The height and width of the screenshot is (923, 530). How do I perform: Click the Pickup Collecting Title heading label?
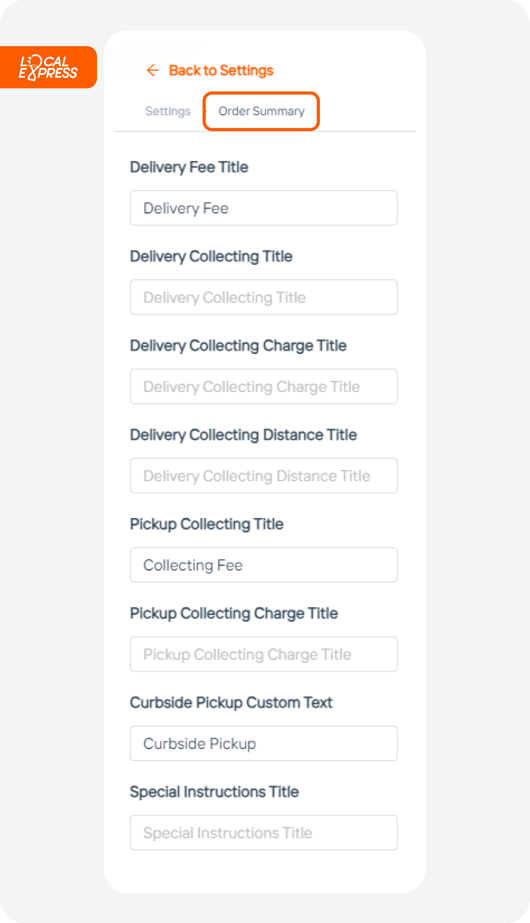(207, 524)
